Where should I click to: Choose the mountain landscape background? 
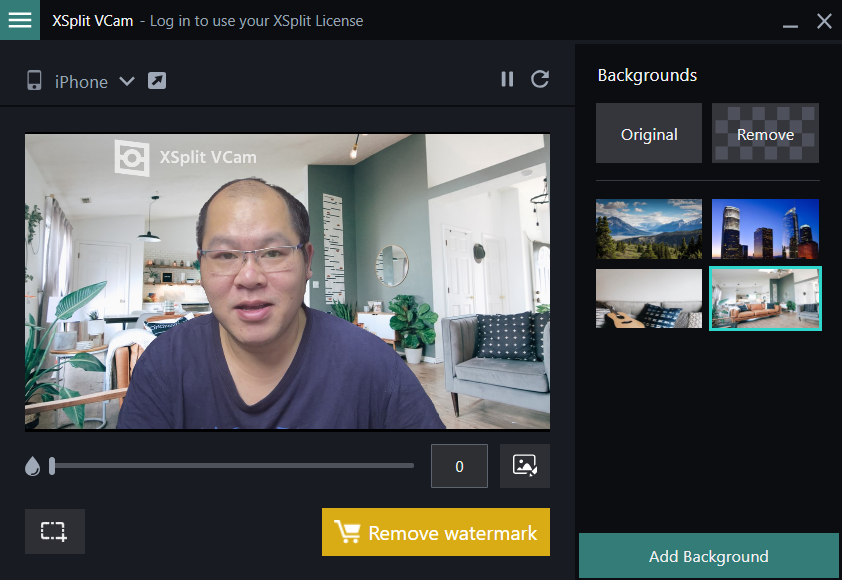pos(649,229)
